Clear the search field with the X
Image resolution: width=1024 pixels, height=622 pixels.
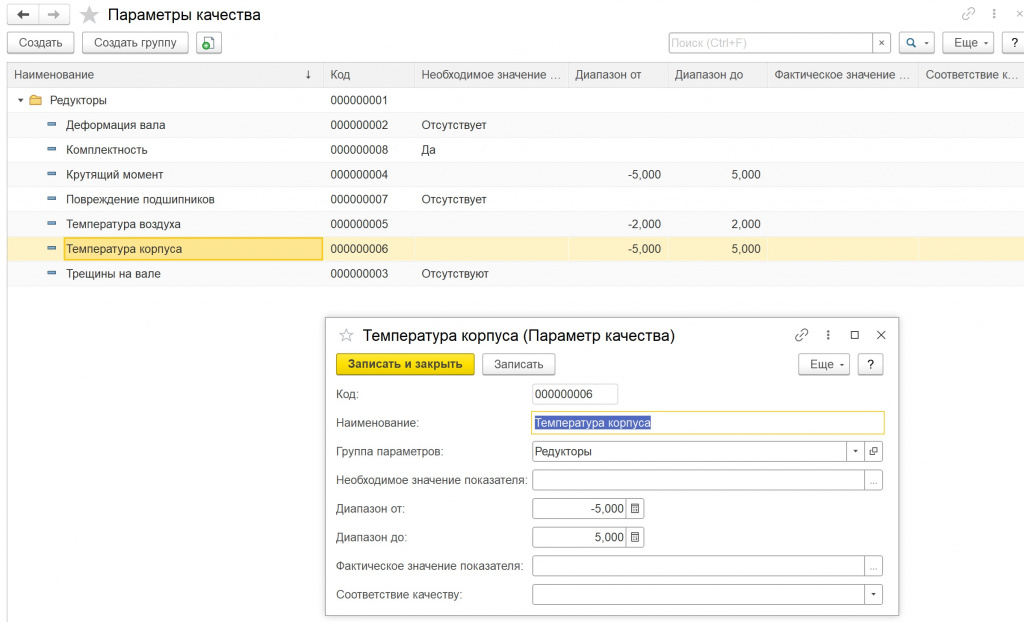(x=882, y=43)
